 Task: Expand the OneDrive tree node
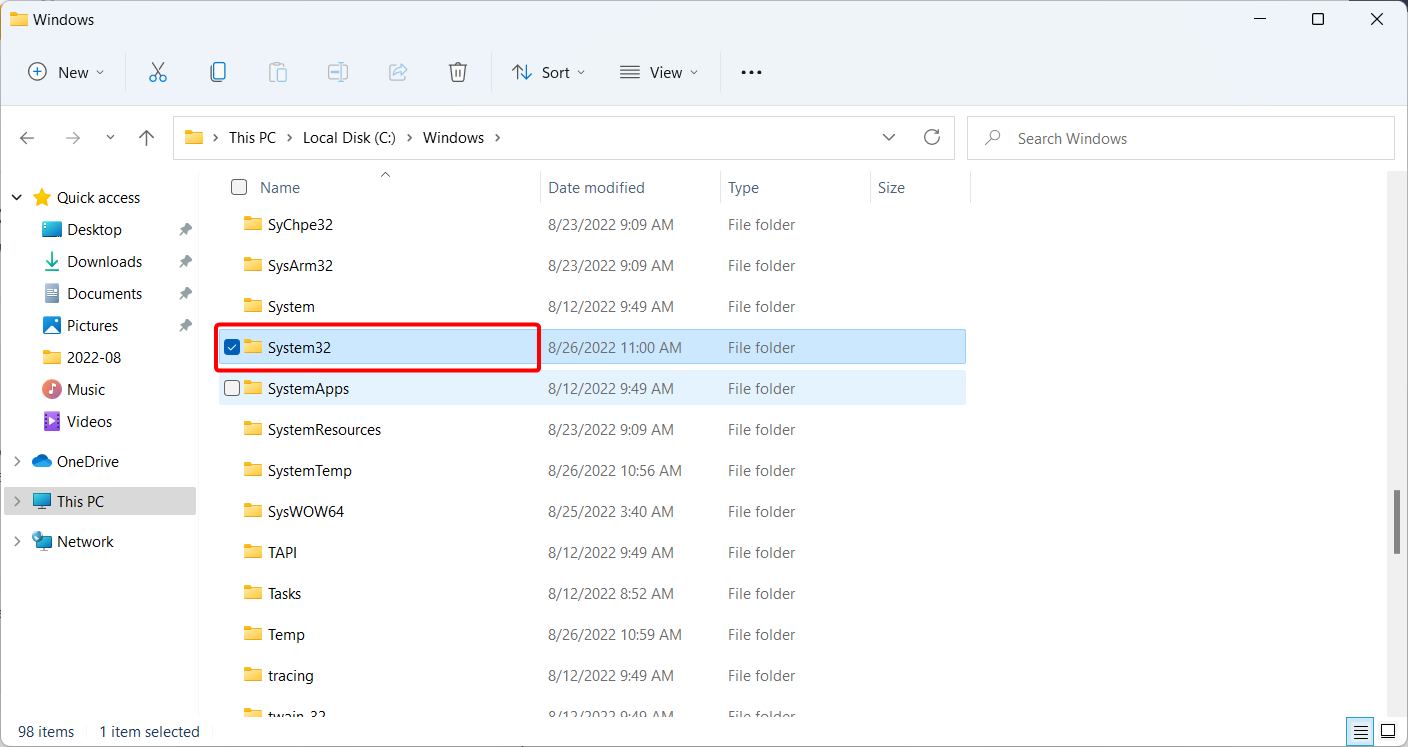pos(17,462)
